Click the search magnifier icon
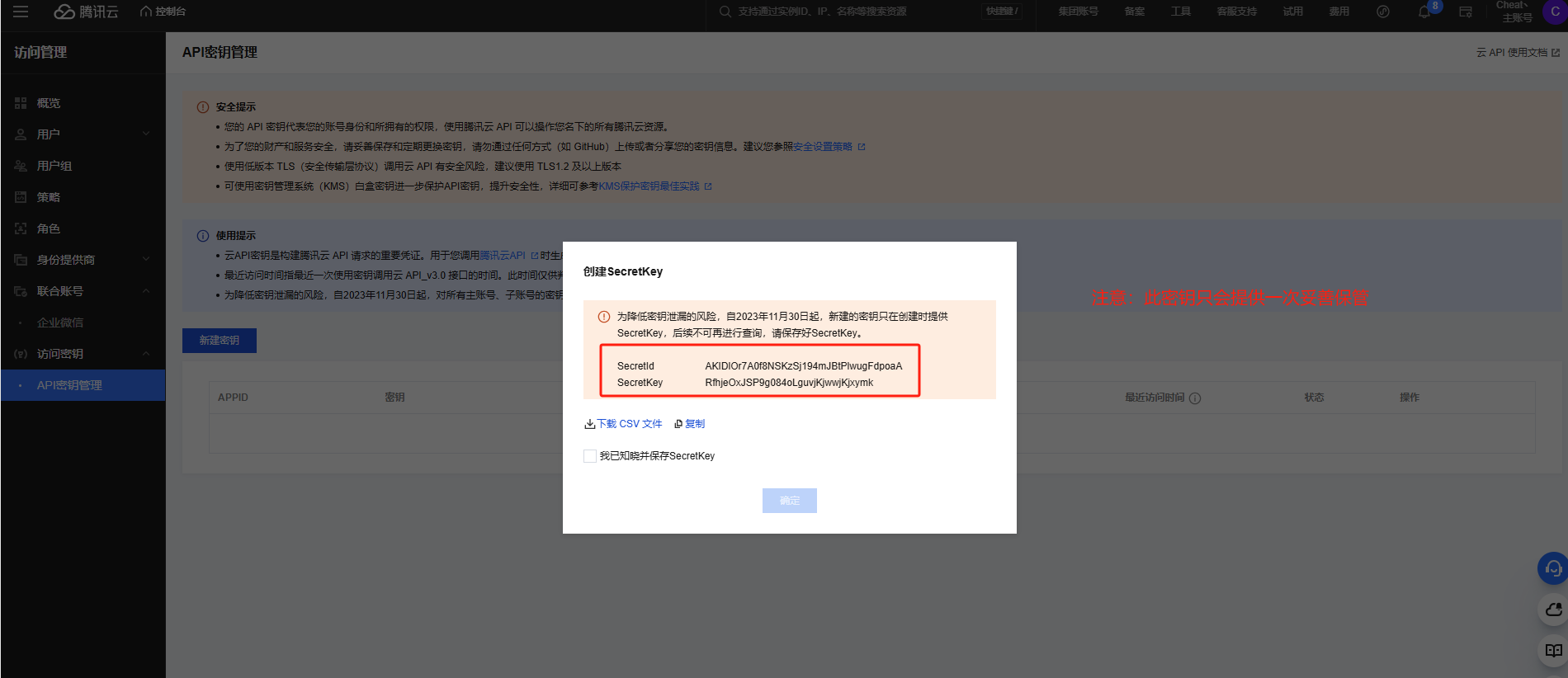Screen dimensions: 1568x678 click(725, 12)
